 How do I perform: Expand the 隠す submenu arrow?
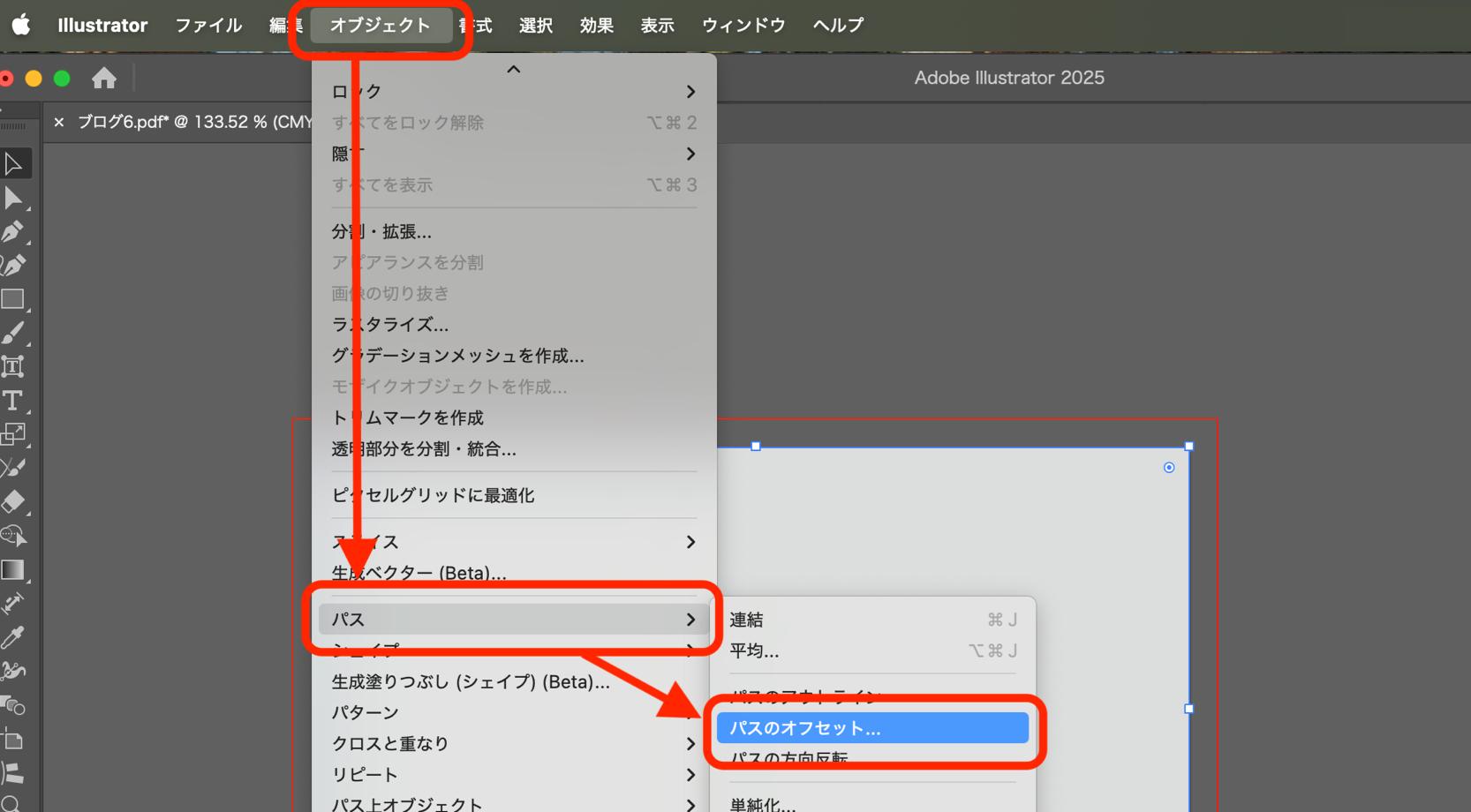coord(690,154)
